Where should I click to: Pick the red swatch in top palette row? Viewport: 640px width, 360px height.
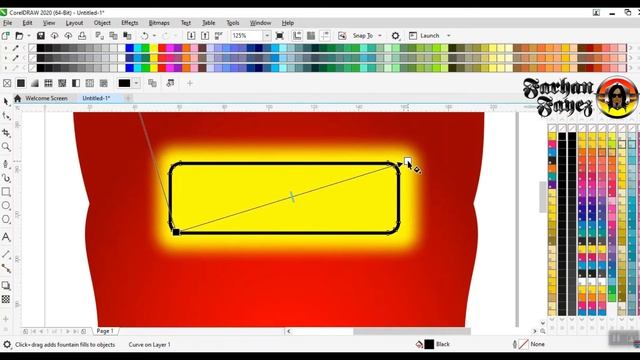click(162, 48)
